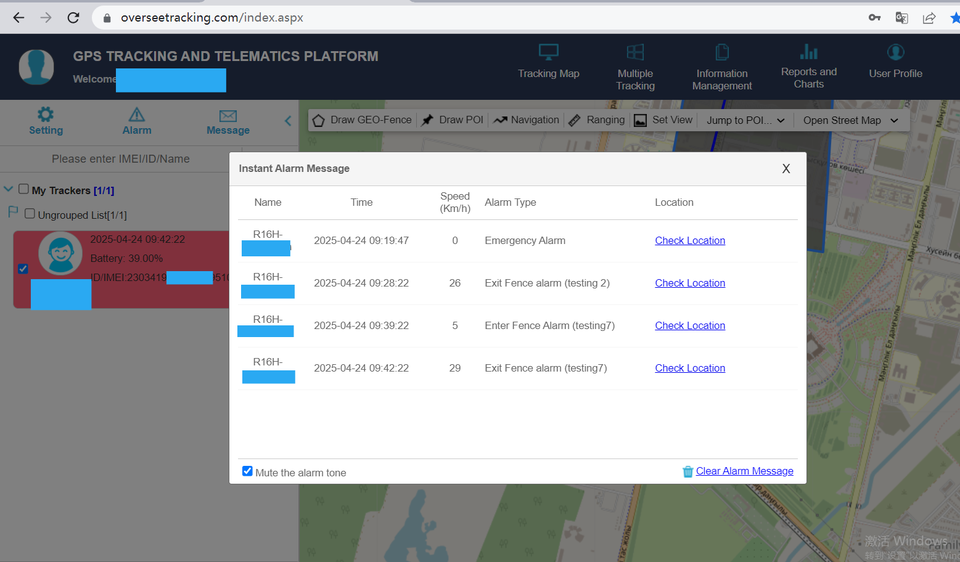Check Location for the Emergency Alarm
Screen dimensions: 960x562
click(690, 241)
